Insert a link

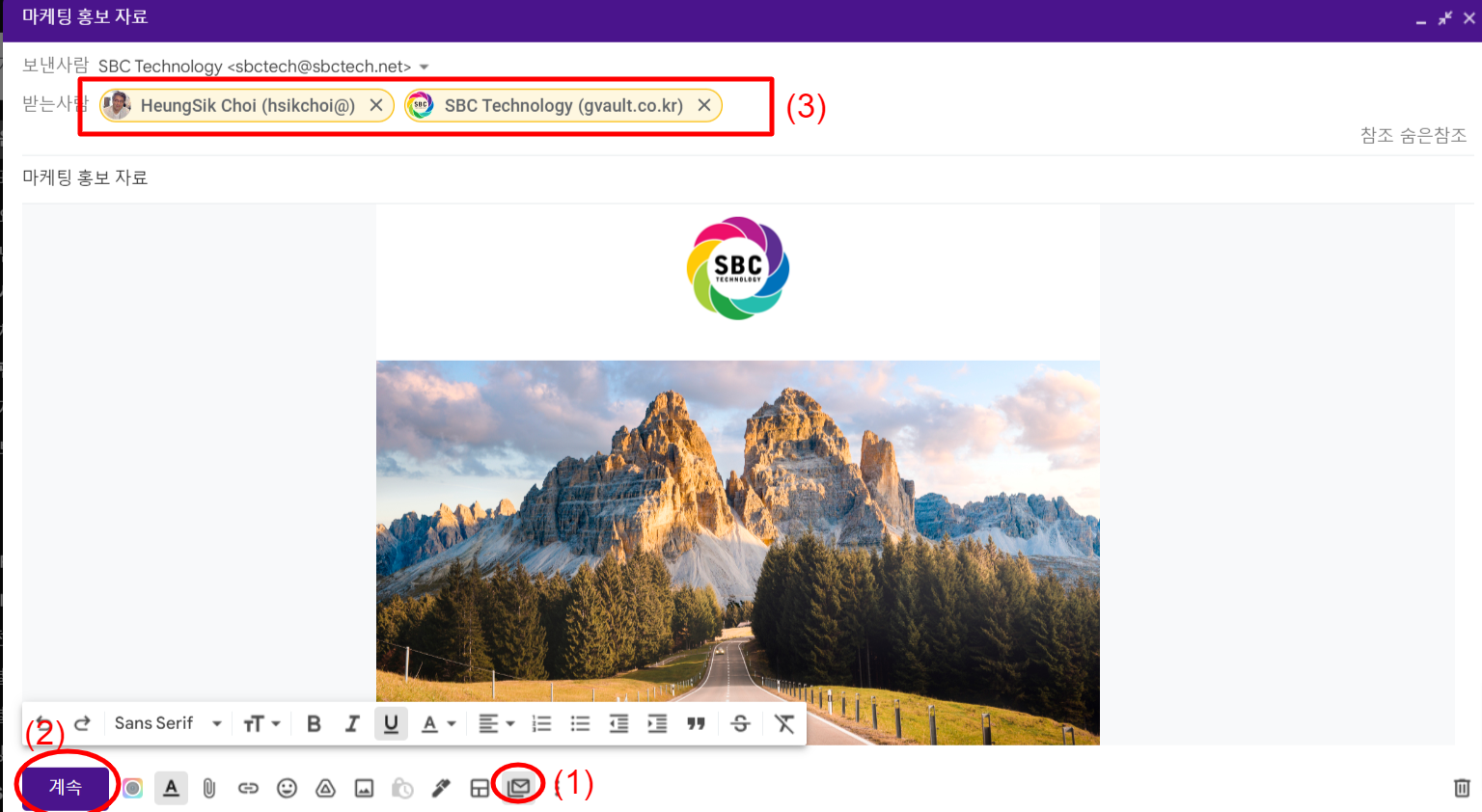(248, 788)
